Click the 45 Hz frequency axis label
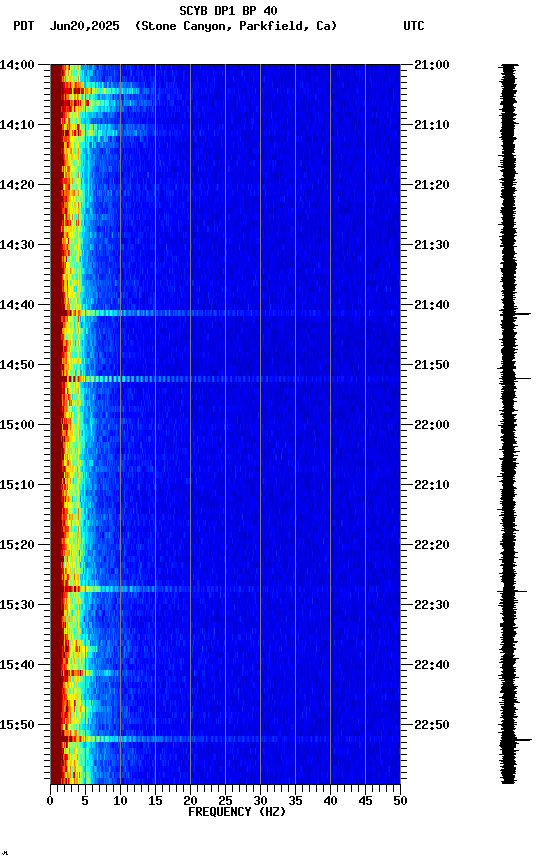The height and width of the screenshot is (864, 552). click(365, 802)
